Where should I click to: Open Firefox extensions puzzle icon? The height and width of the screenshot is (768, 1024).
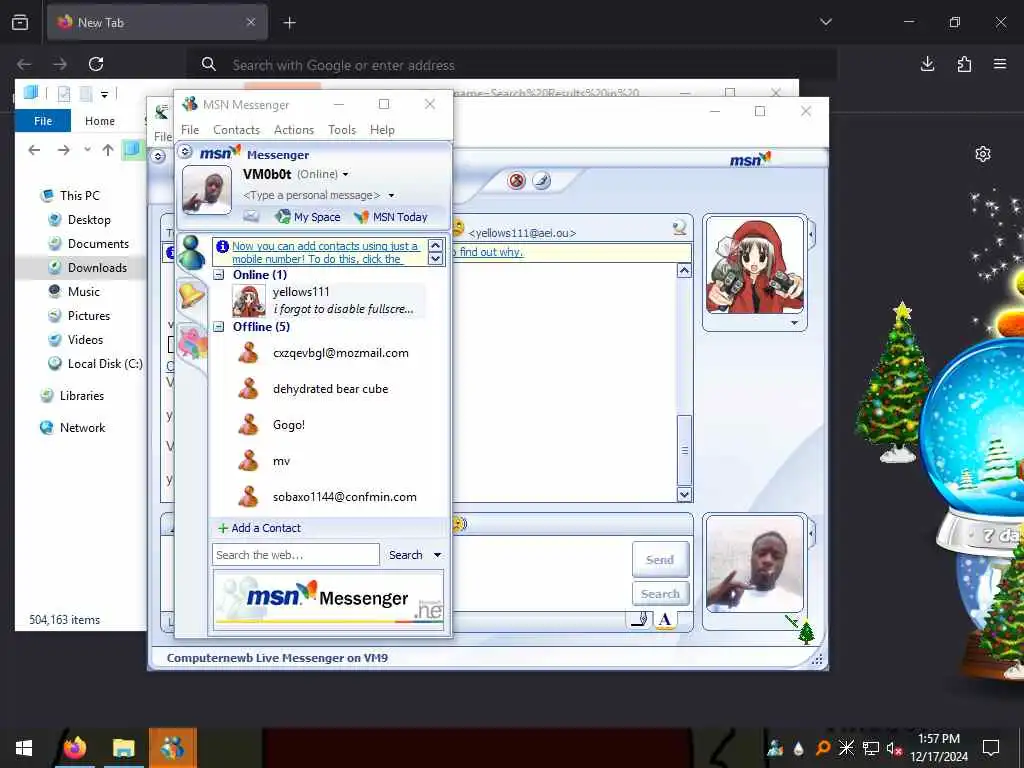click(964, 64)
